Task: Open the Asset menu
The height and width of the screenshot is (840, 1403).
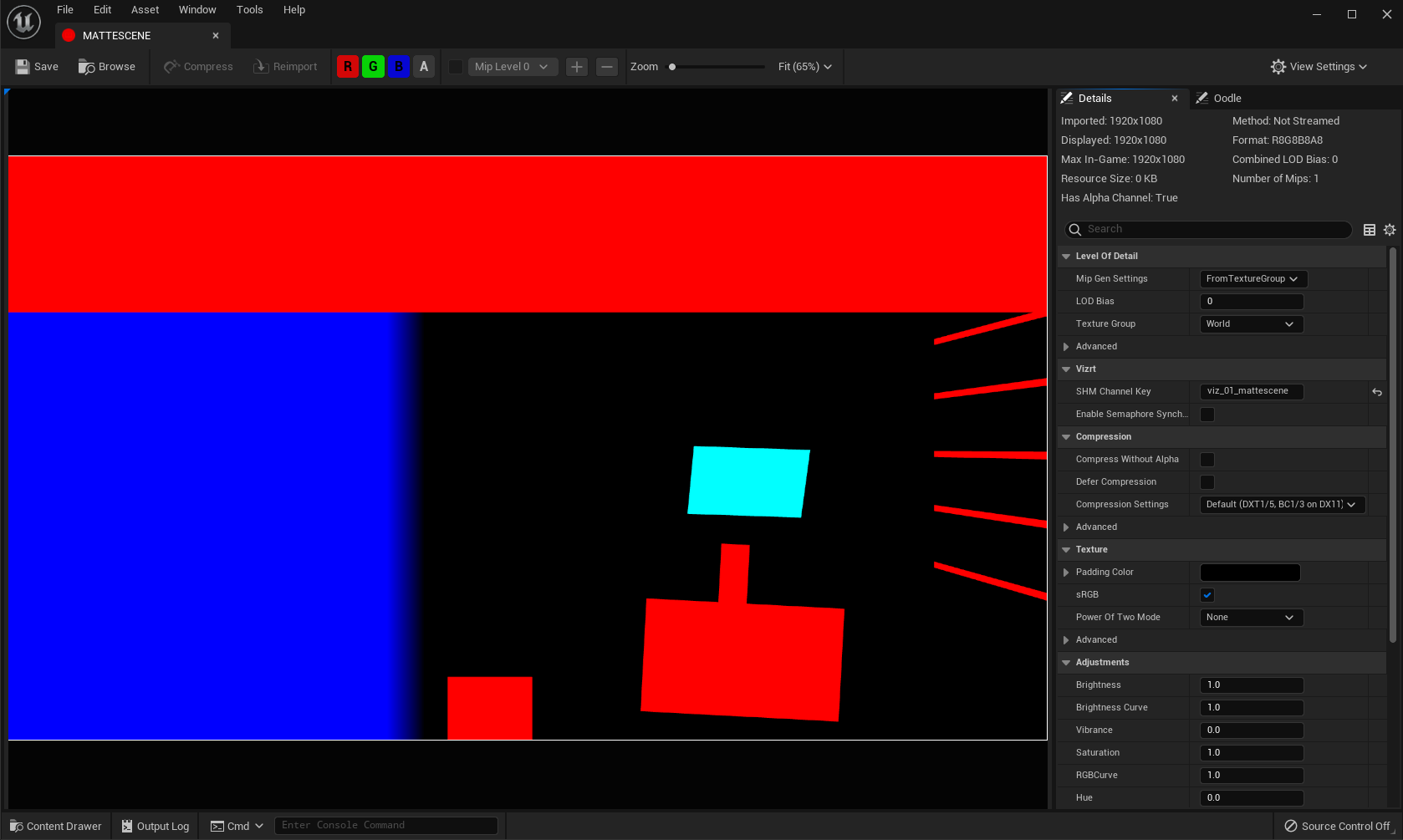Action: [x=145, y=10]
